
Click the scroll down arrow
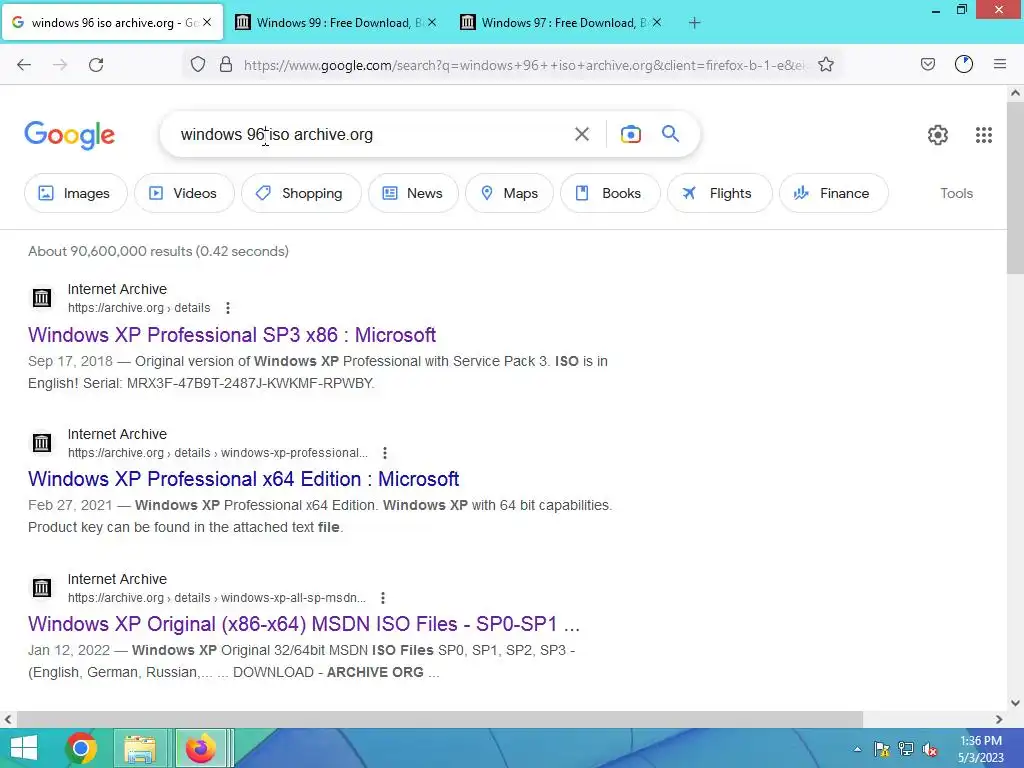tap(1015, 703)
